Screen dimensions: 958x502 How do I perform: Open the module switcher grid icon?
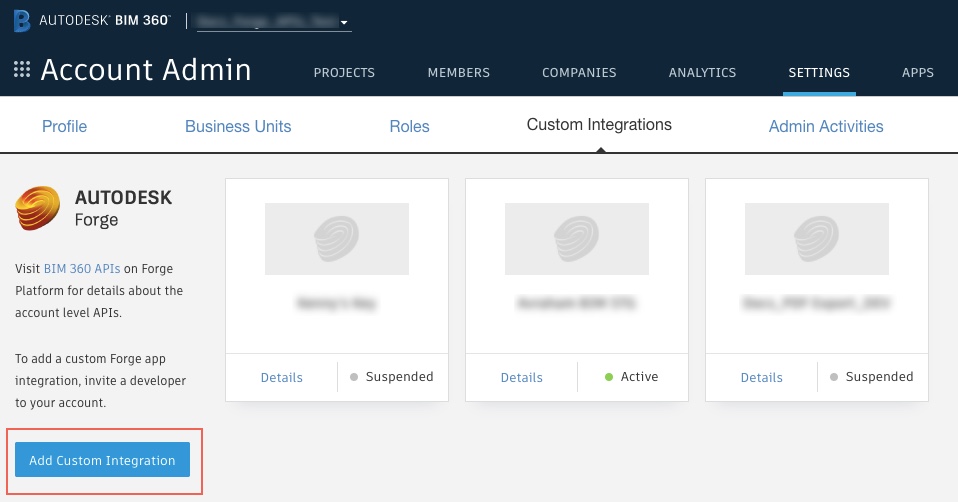[x=21, y=70]
